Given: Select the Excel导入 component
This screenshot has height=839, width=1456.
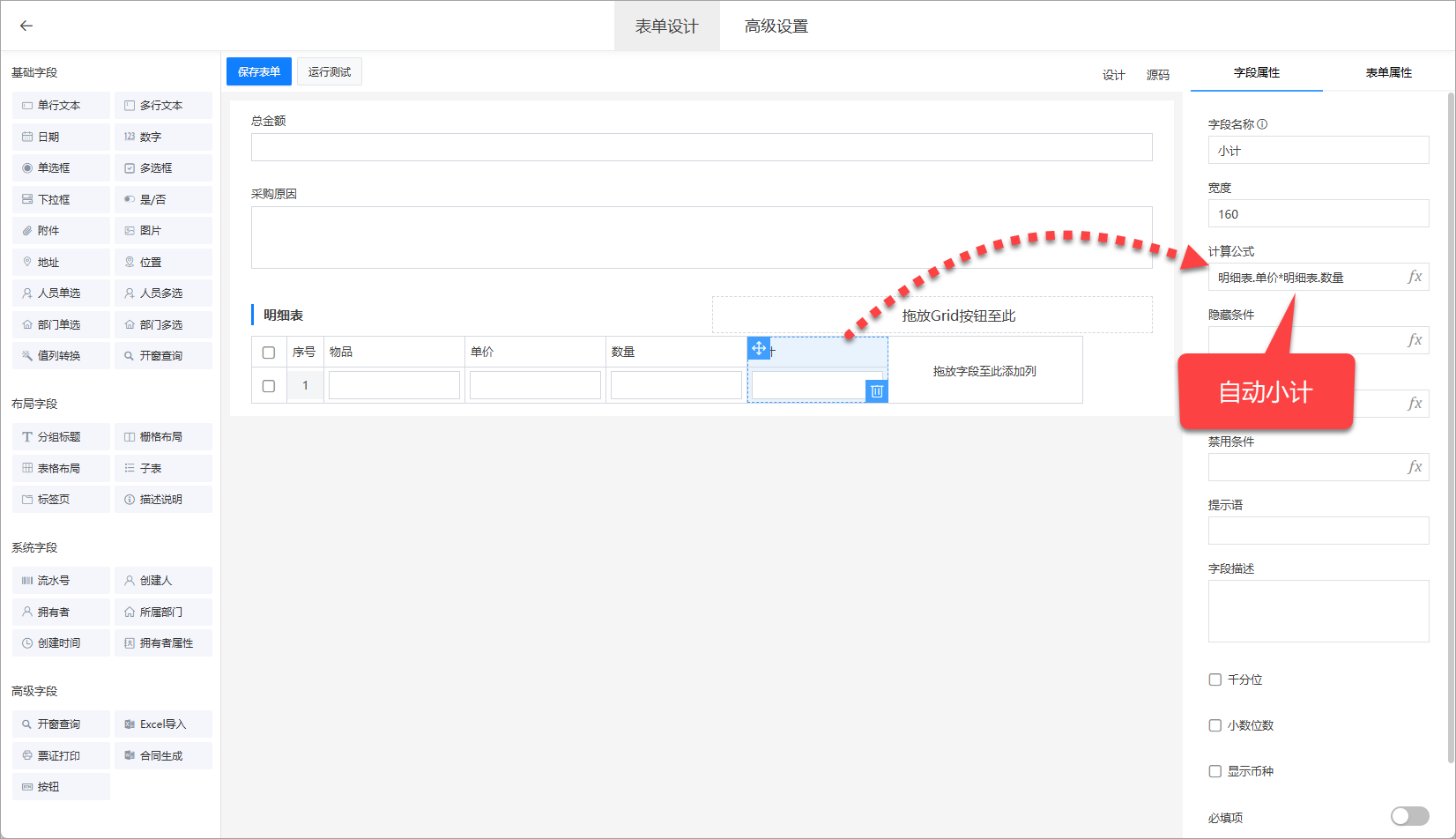Looking at the screenshot, I should tap(163, 724).
